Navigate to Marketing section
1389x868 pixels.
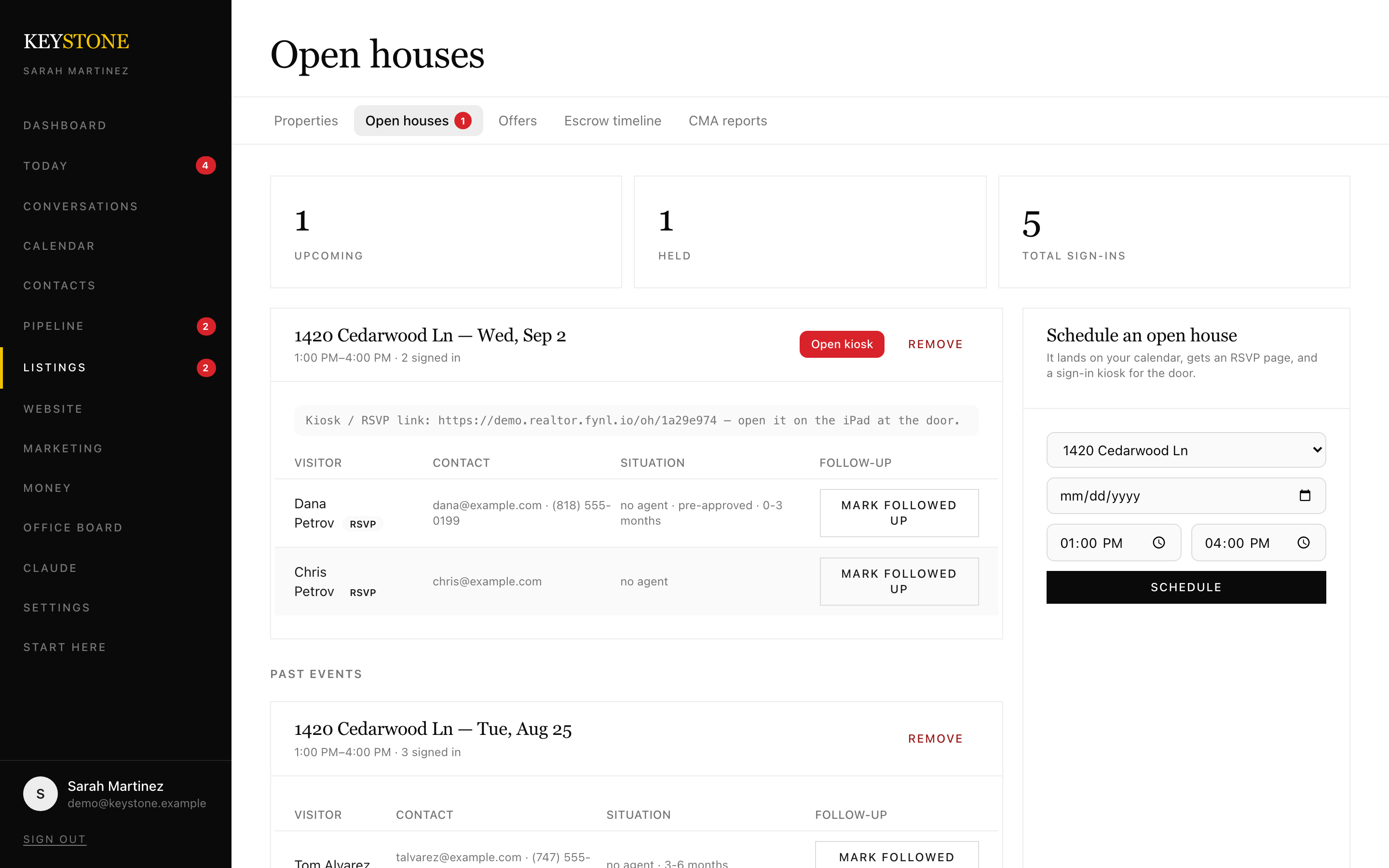click(115, 448)
